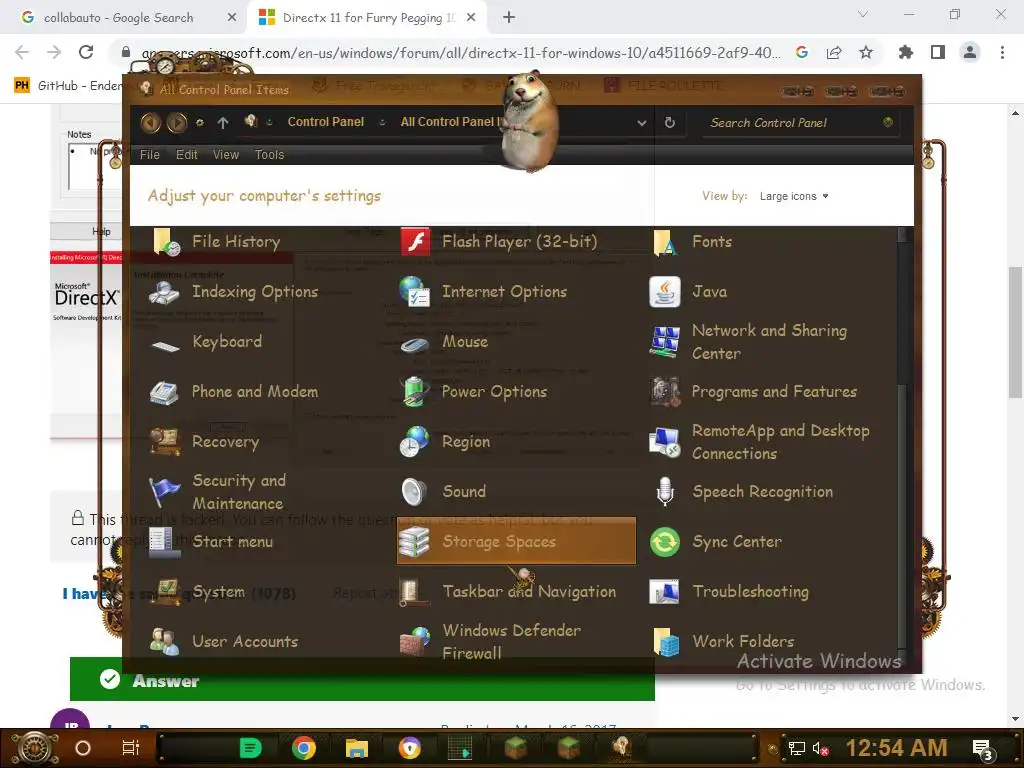Open Programs and Features

(x=754, y=392)
